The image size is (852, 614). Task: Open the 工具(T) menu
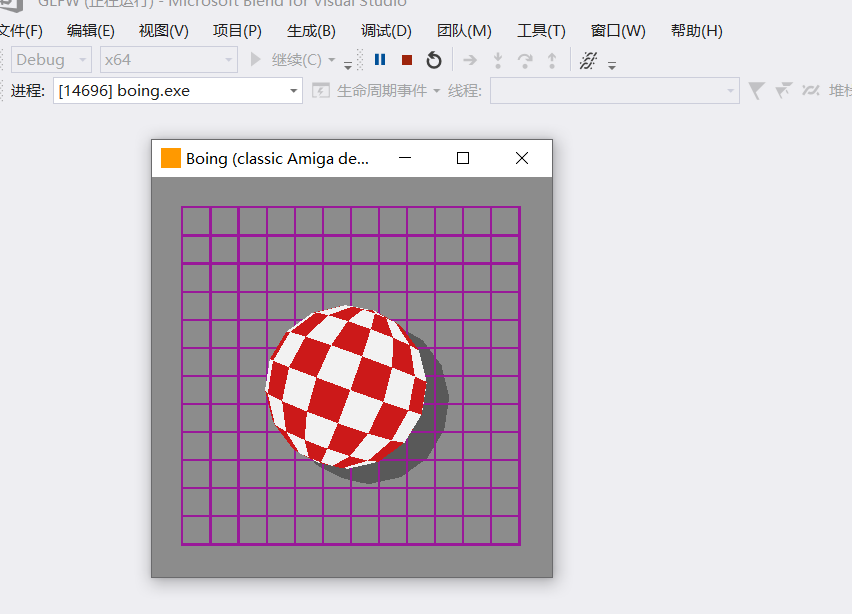[x=541, y=31]
